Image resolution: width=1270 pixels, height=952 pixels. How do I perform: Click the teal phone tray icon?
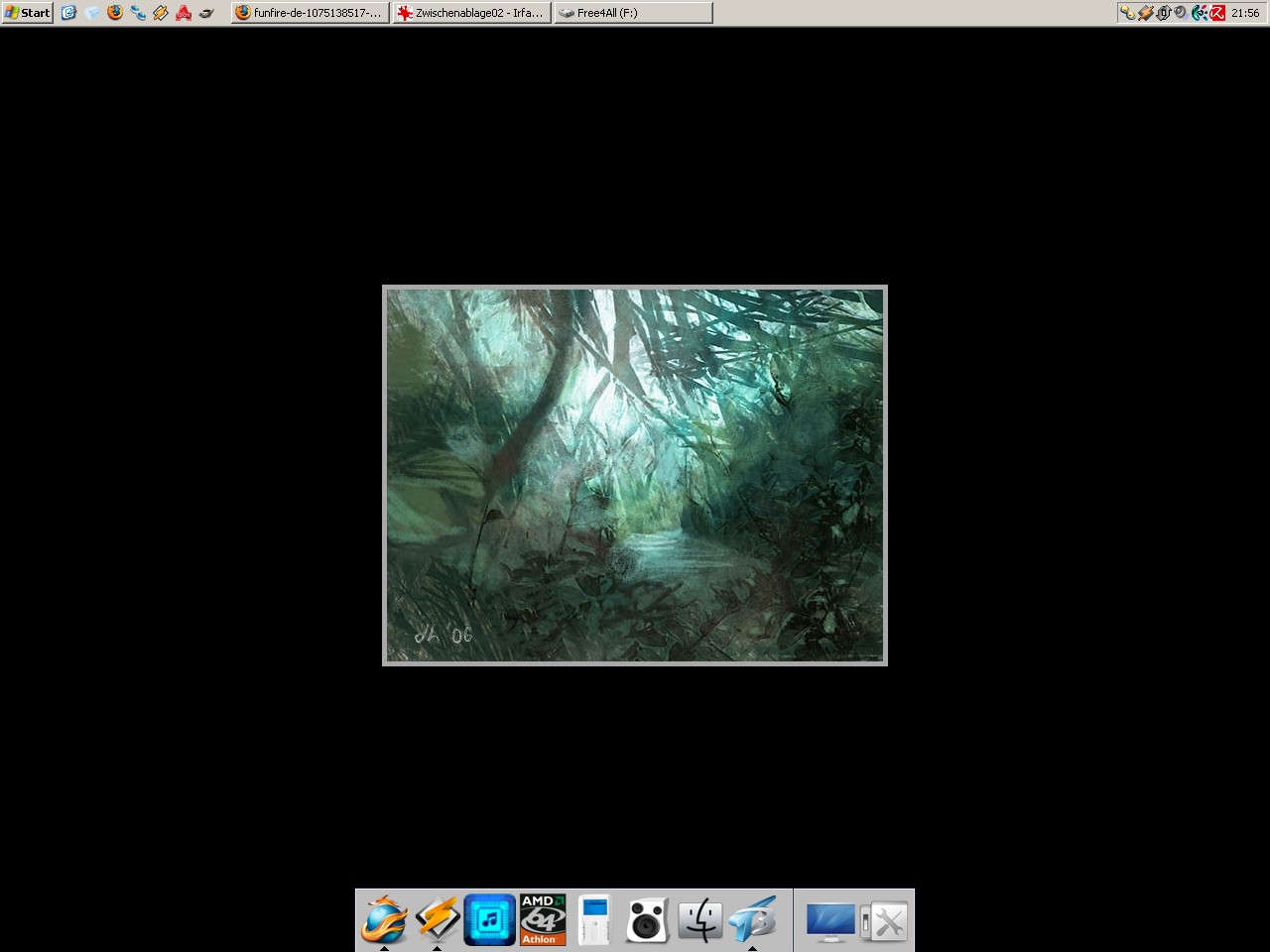coord(1199,13)
